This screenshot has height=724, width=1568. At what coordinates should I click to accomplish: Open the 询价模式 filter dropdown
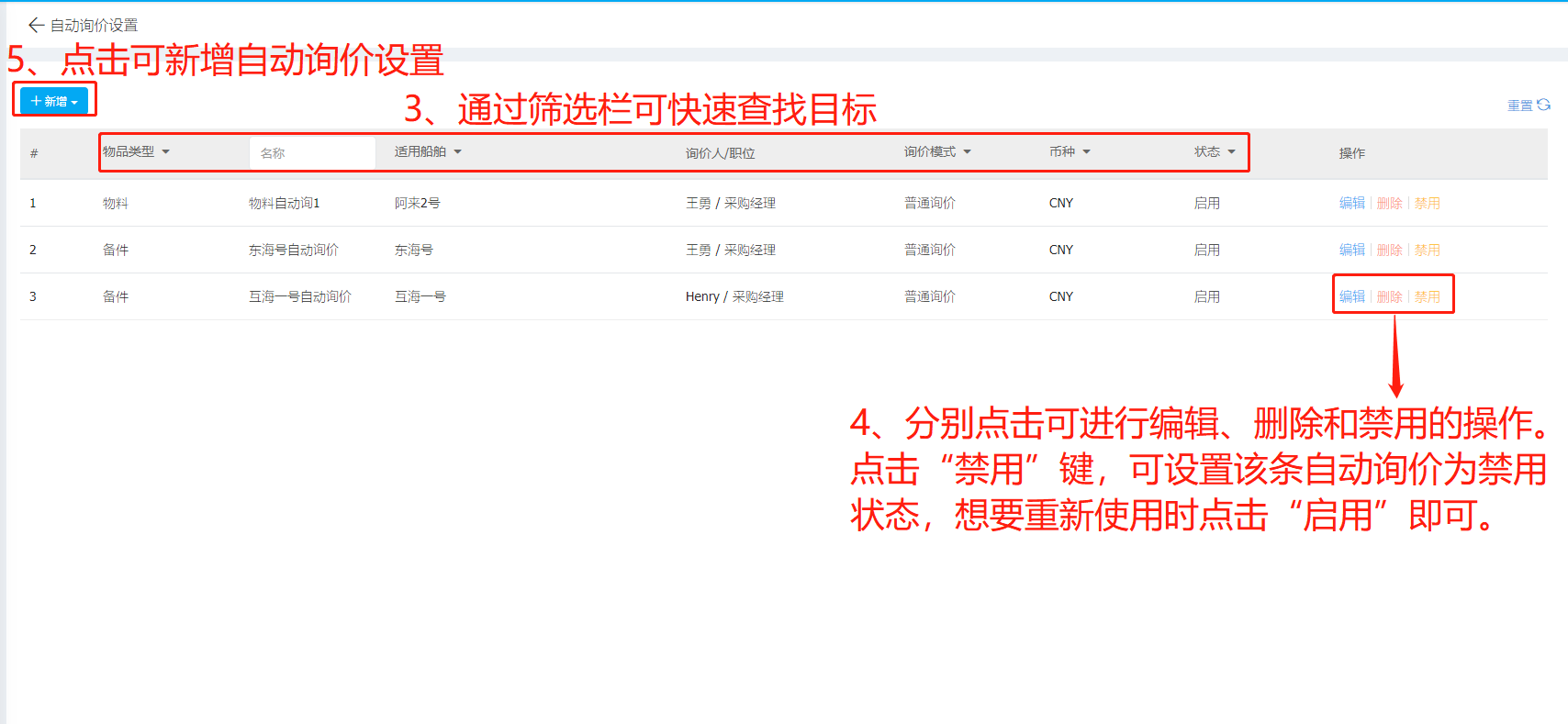(x=937, y=151)
